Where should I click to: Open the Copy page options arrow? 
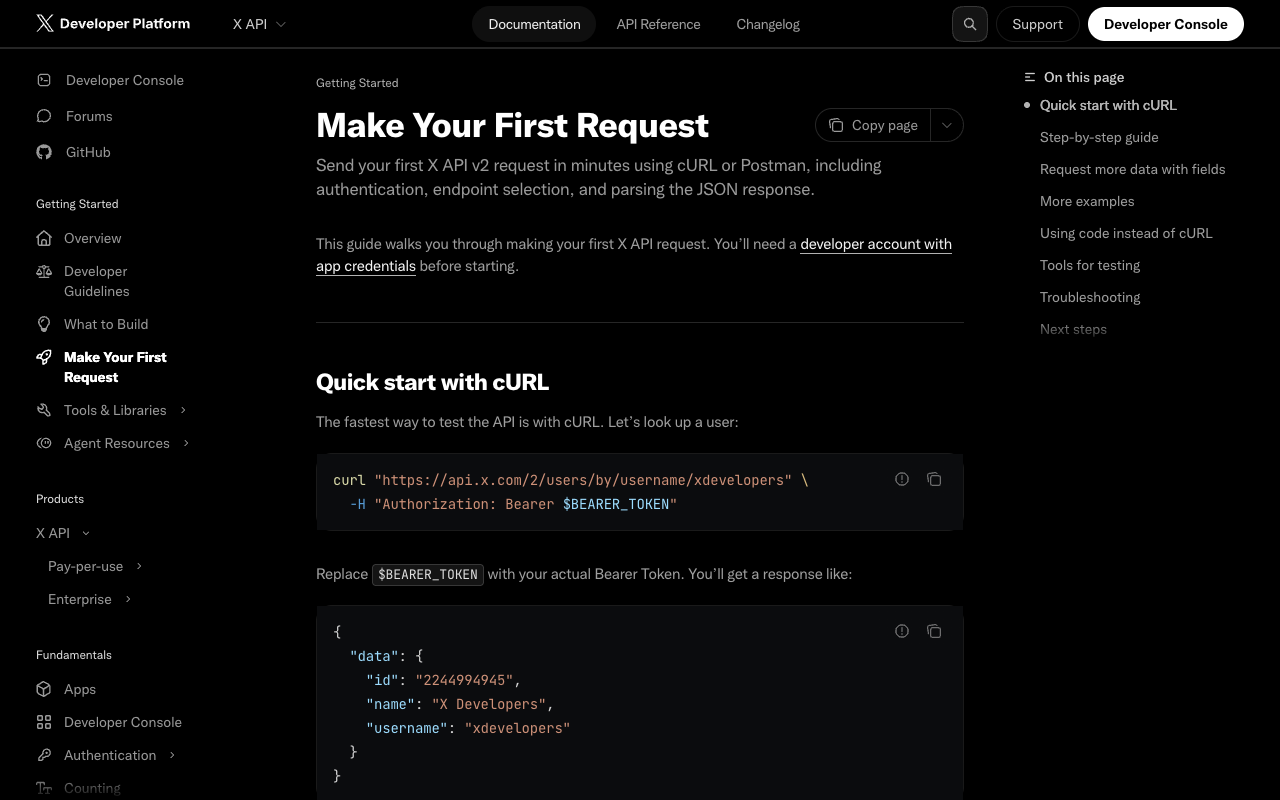tap(947, 125)
